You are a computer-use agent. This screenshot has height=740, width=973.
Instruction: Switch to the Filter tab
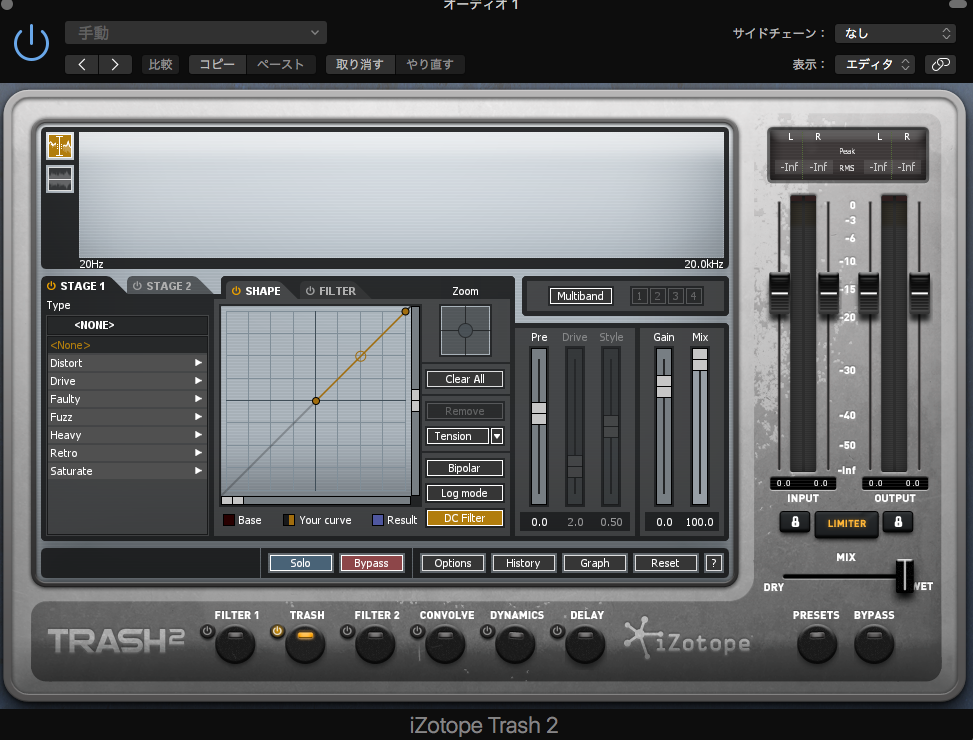click(x=331, y=291)
